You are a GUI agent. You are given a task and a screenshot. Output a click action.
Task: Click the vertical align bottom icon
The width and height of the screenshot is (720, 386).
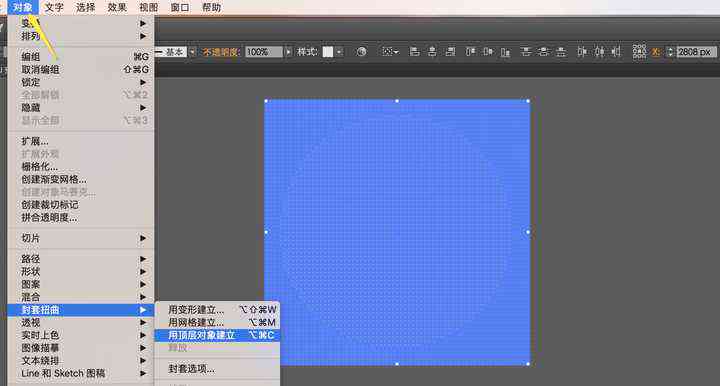point(506,52)
